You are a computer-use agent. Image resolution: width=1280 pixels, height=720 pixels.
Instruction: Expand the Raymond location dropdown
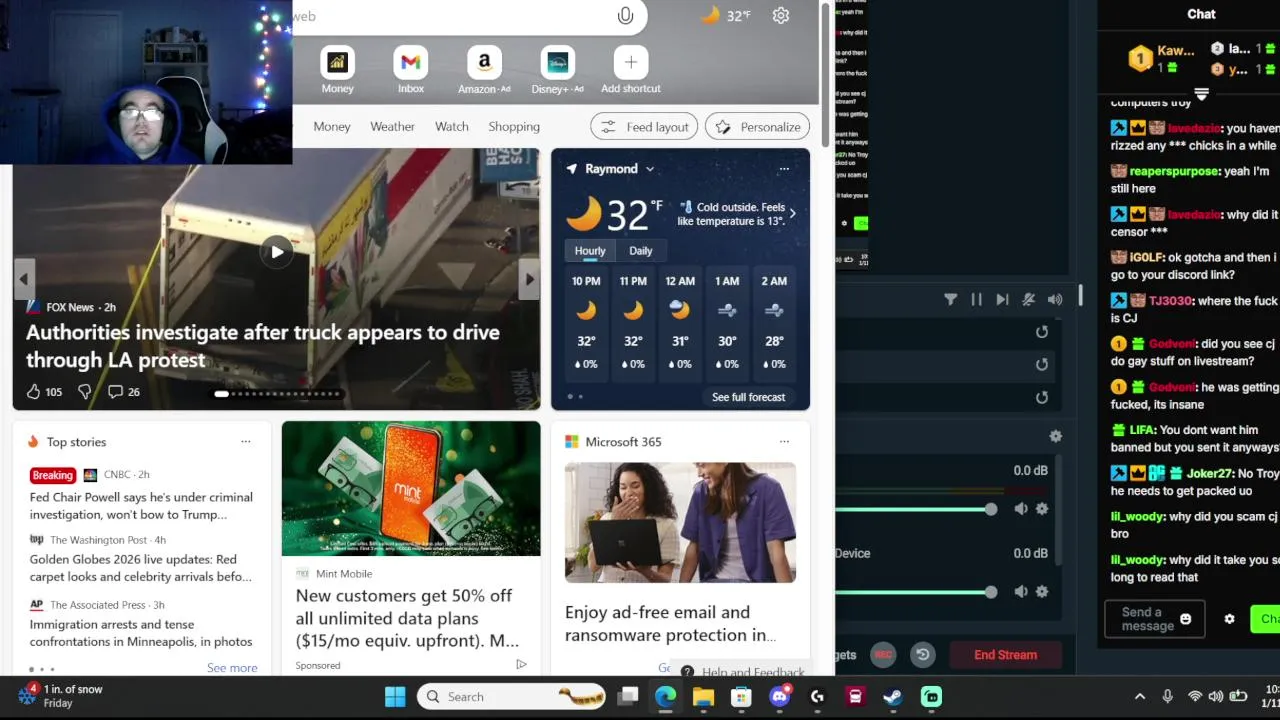coord(650,169)
